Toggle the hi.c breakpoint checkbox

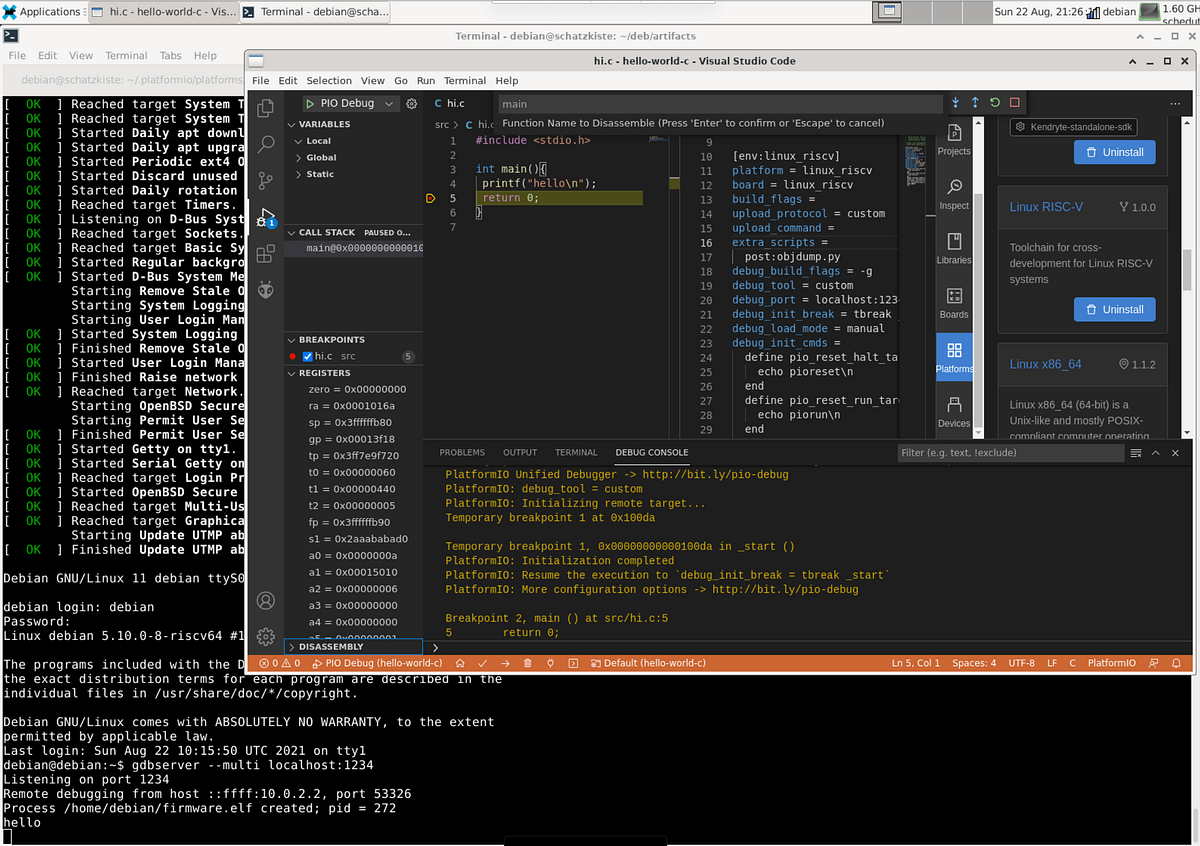[309, 355]
